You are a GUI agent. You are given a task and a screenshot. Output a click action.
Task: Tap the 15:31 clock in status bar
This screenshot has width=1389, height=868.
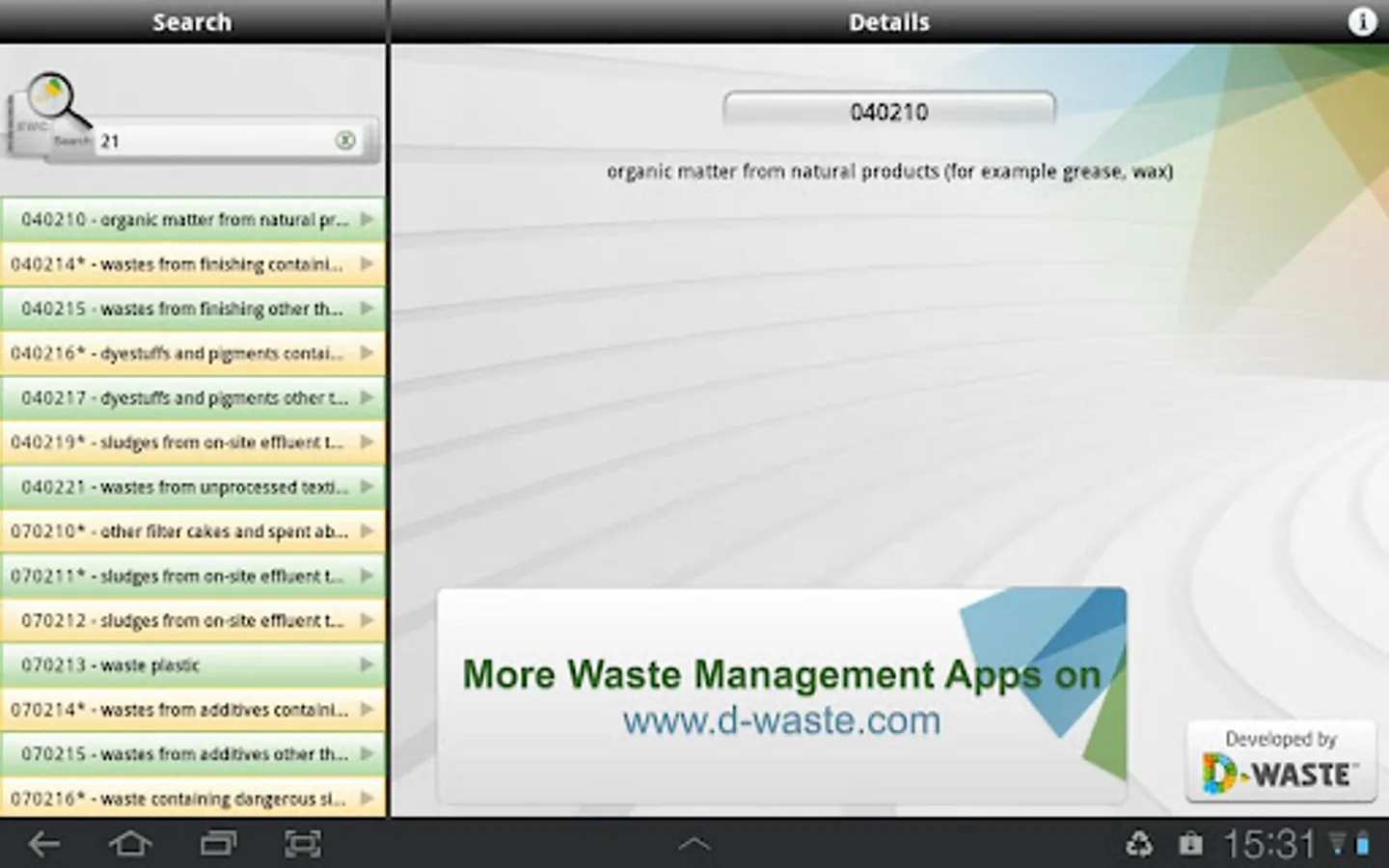click(1269, 845)
